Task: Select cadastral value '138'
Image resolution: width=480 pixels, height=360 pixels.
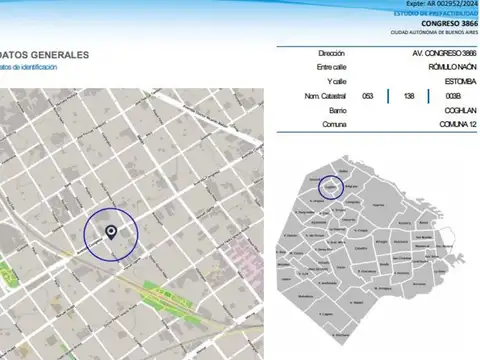Action: pos(409,96)
